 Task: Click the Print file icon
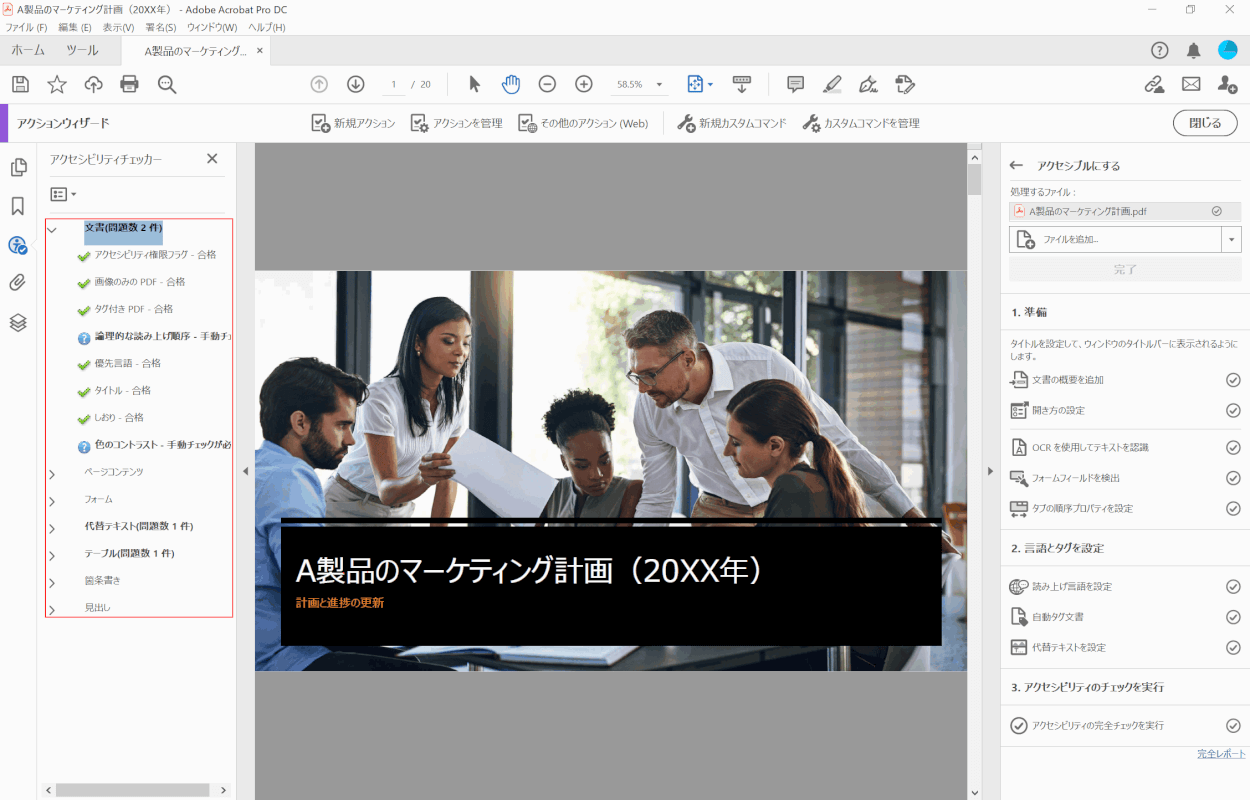tap(129, 85)
